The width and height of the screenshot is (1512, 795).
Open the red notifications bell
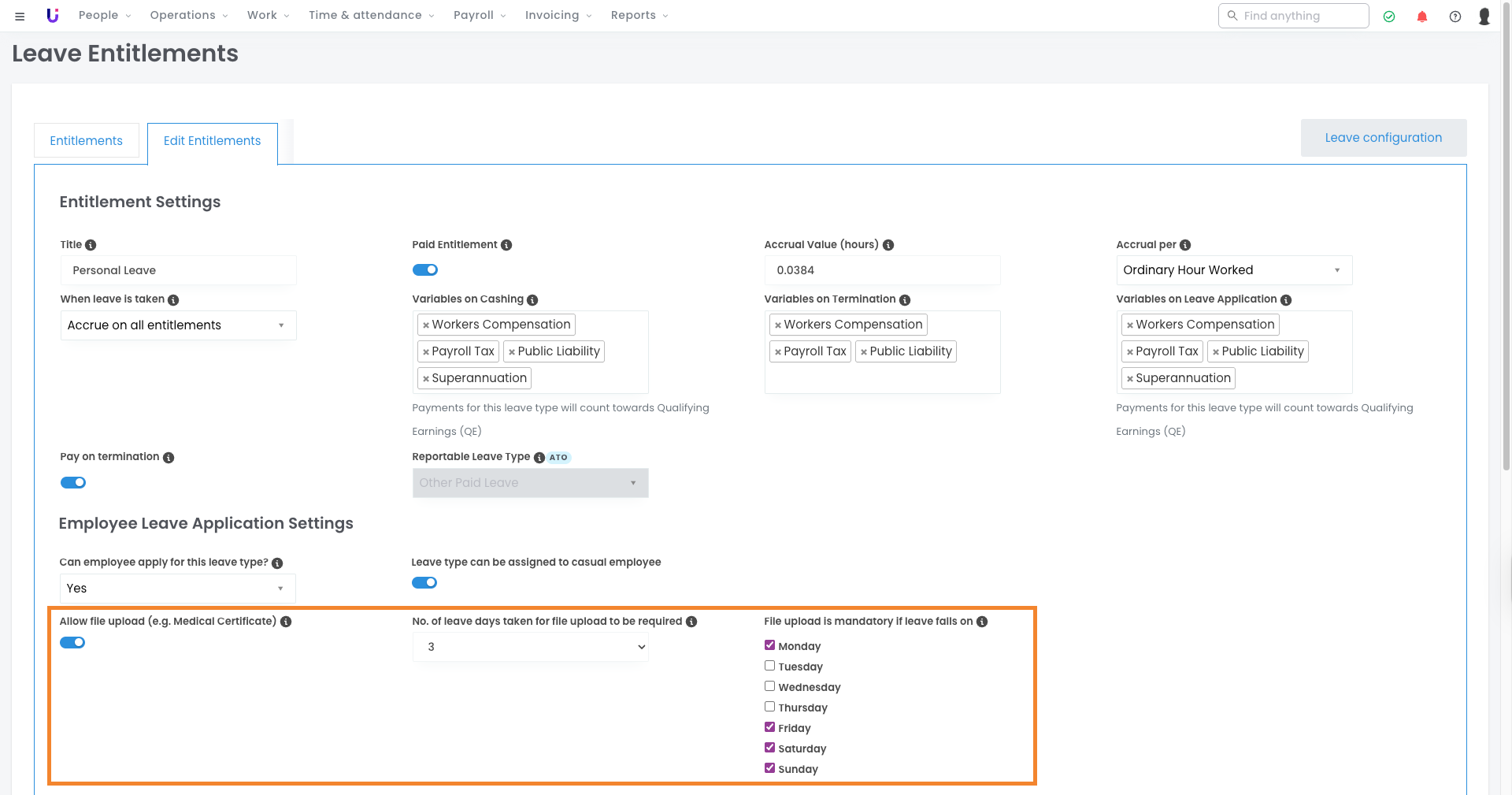(x=1422, y=17)
